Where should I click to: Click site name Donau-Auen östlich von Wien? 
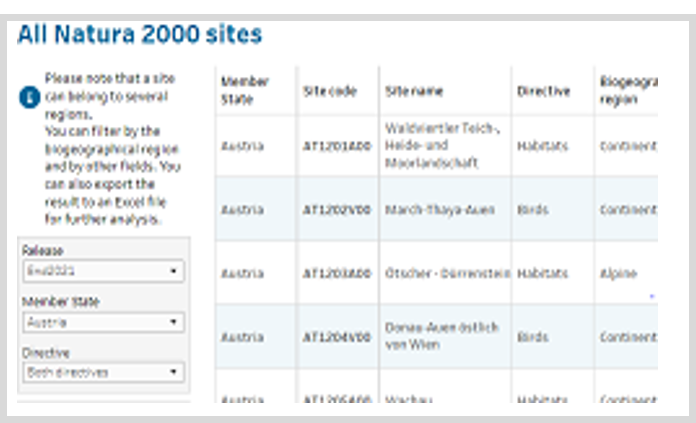pyautogui.click(x=442, y=336)
